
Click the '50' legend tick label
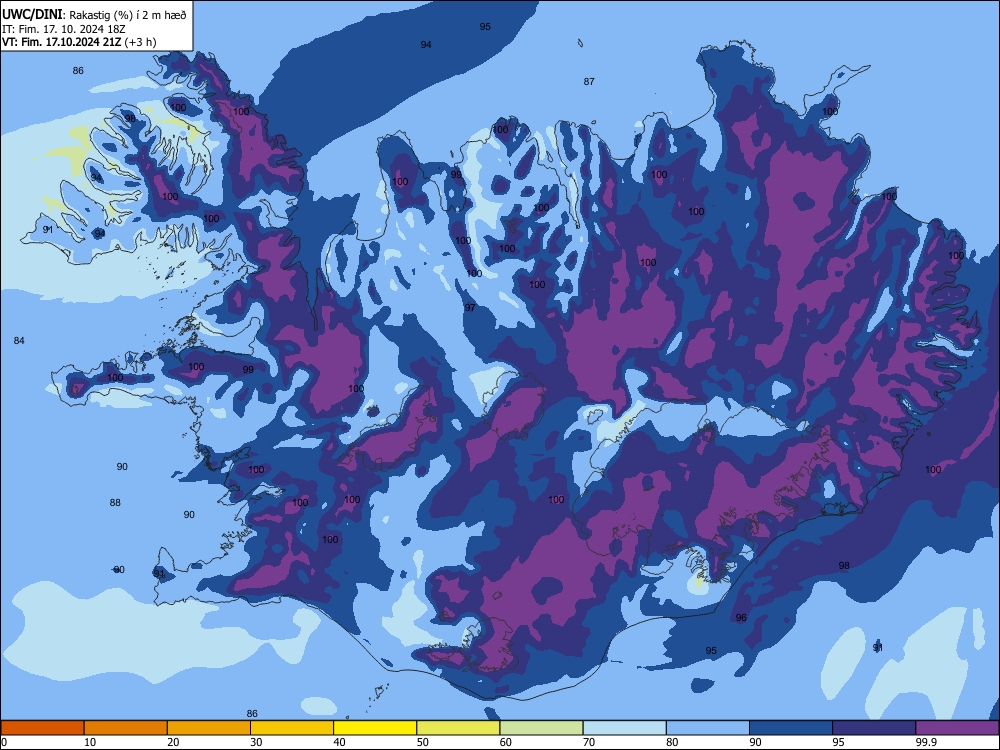tap(423, 742)
